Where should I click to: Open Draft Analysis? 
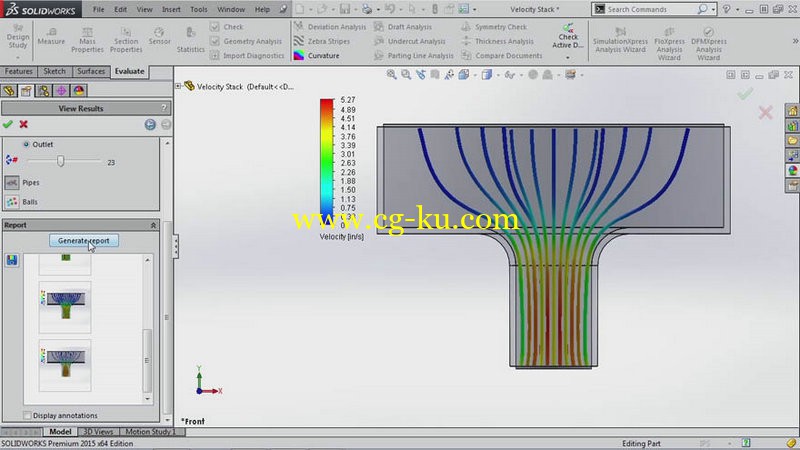403,27
